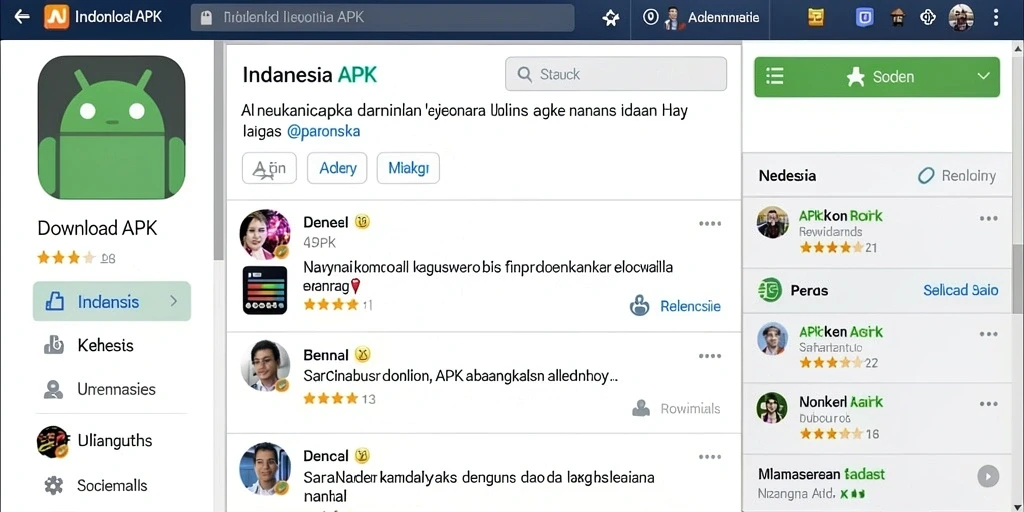Expand the Soden dropdown chevron

click(984, 76)
